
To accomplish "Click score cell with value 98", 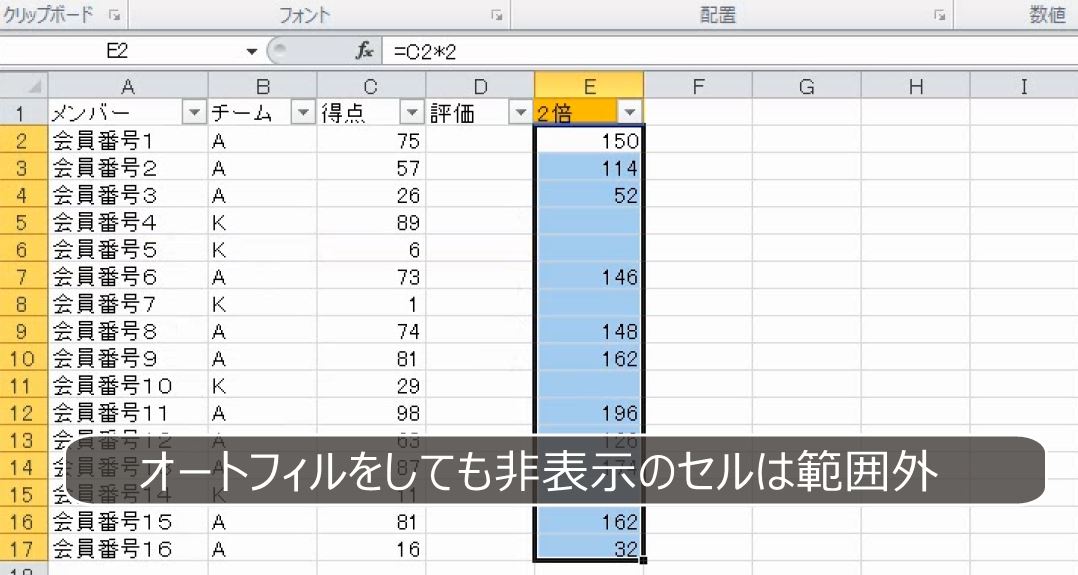I will 371,413.
